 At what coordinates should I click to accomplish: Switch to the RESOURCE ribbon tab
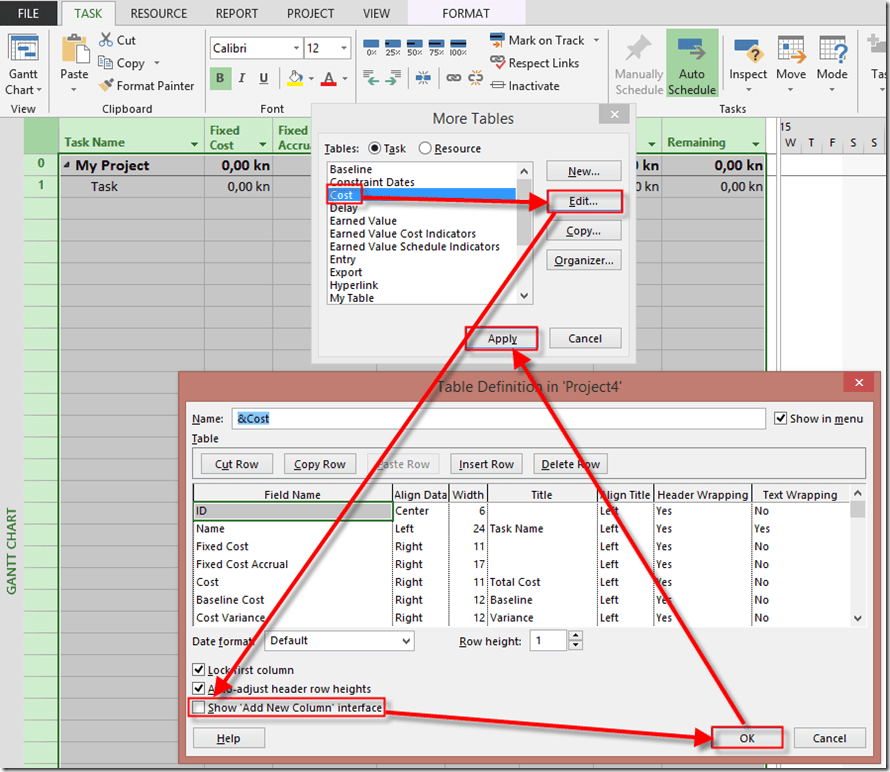[158, 14]
